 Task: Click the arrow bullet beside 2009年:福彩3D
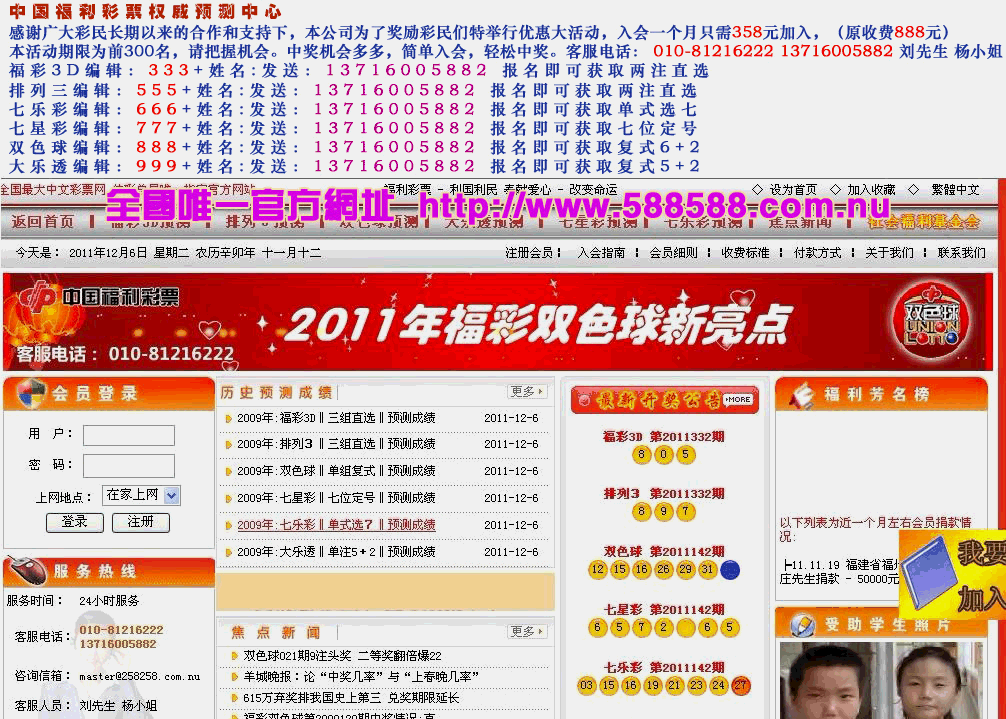228,419
